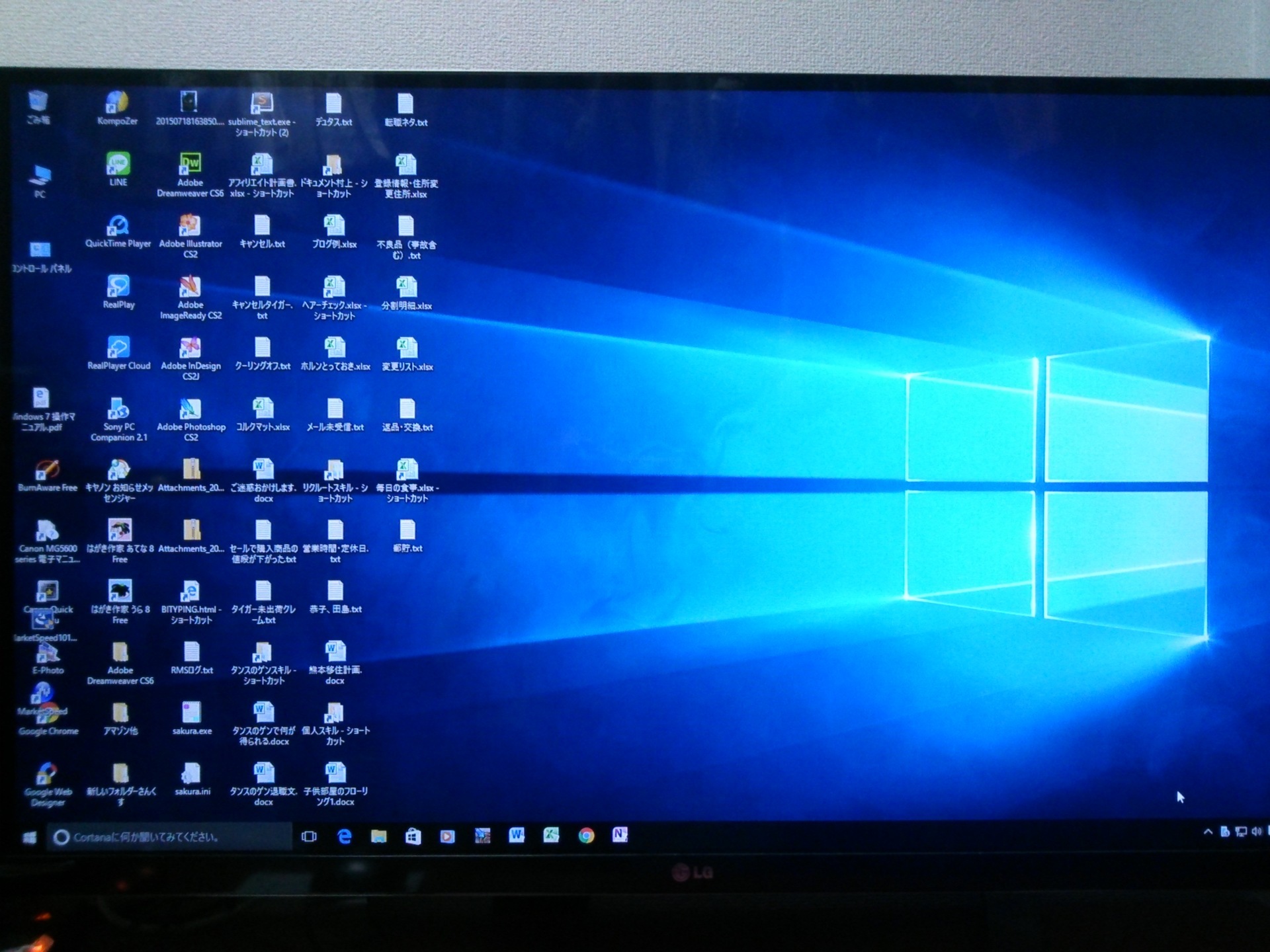The width and height of the screenshot is (1270, 952).
Task: Select the コントロールパネル desktop icon
Action: click(41, 257)
